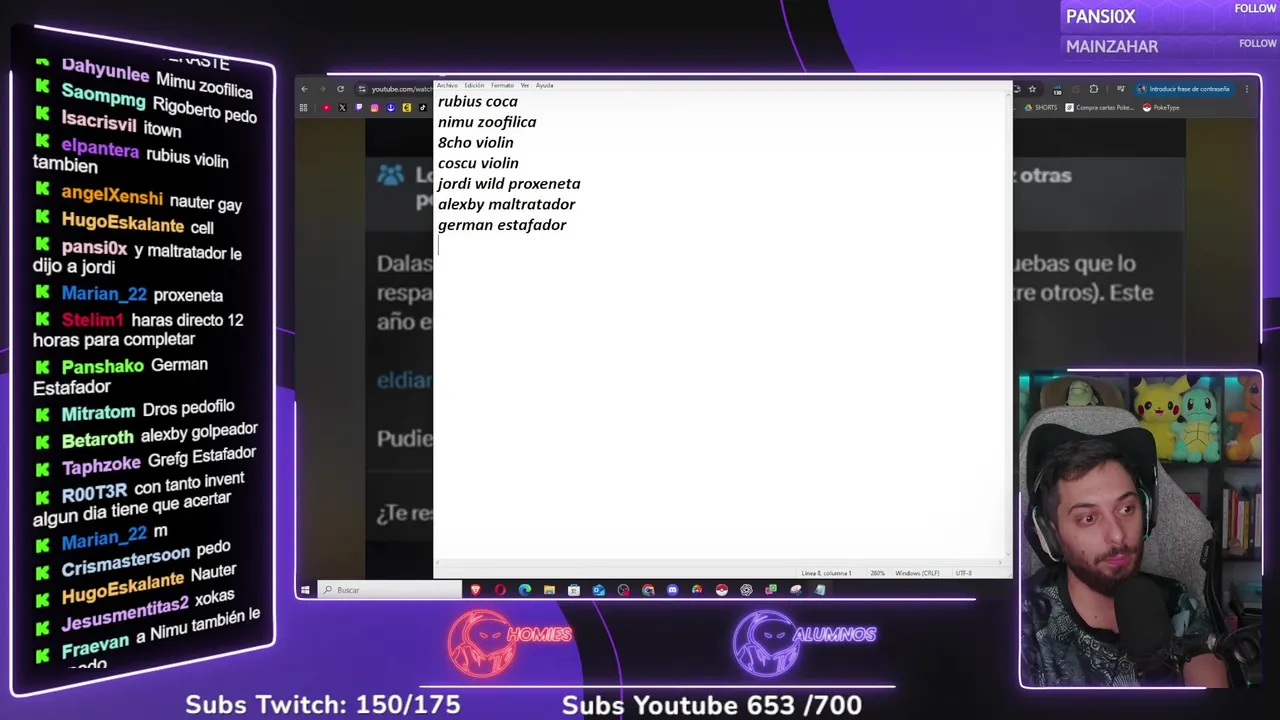
Task: Click chat username Marian_22 beside 'proxeneta'
Action: coord(104,294)
